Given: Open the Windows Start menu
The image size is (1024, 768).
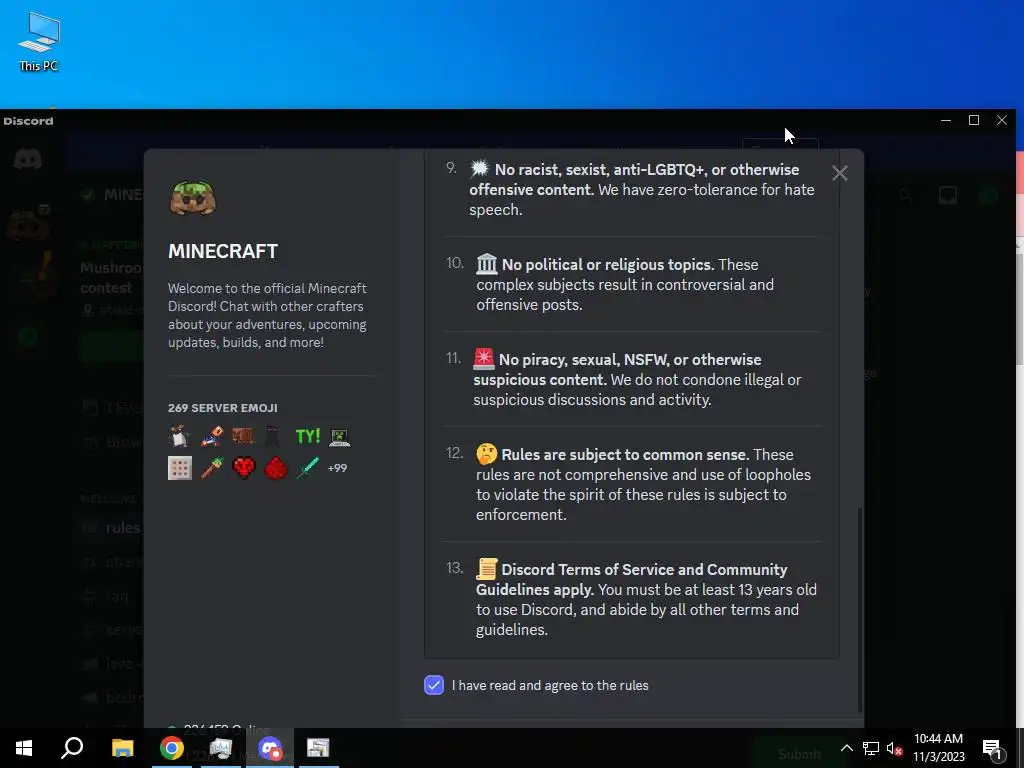Looking at the screenshot, I should coord(24,748).
